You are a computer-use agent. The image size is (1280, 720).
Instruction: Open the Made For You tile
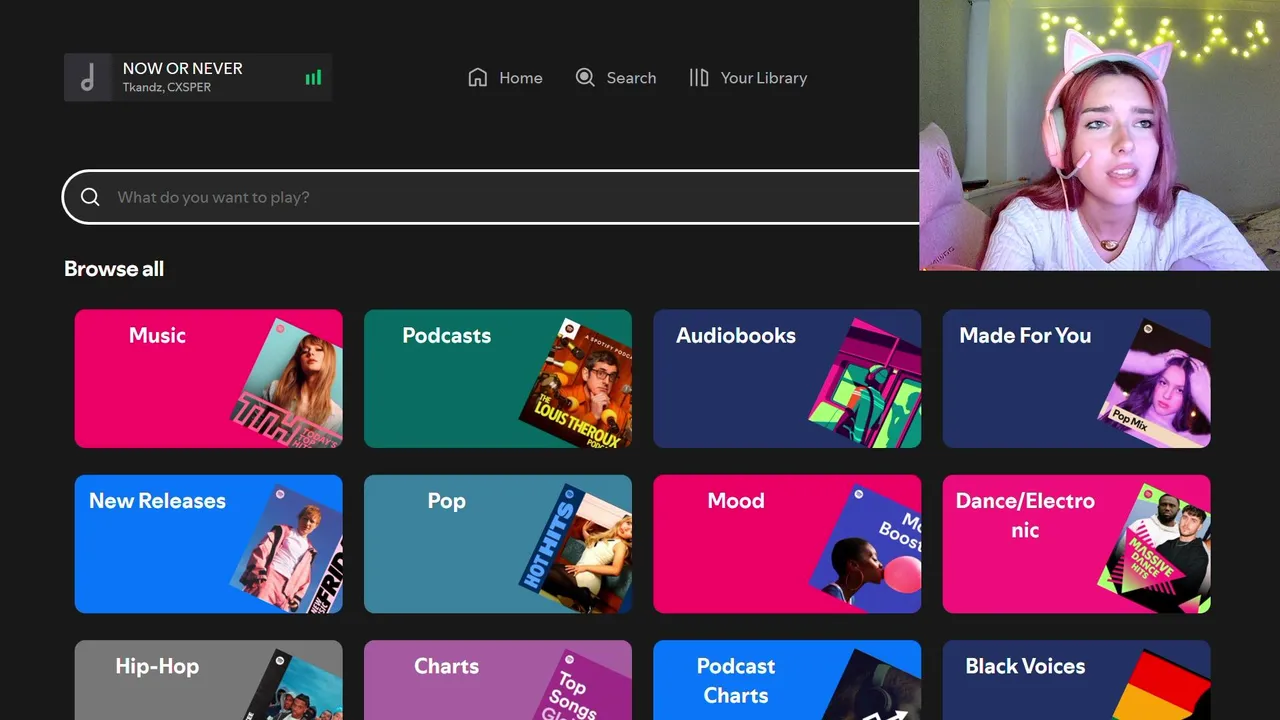[x=1076, y=378]
